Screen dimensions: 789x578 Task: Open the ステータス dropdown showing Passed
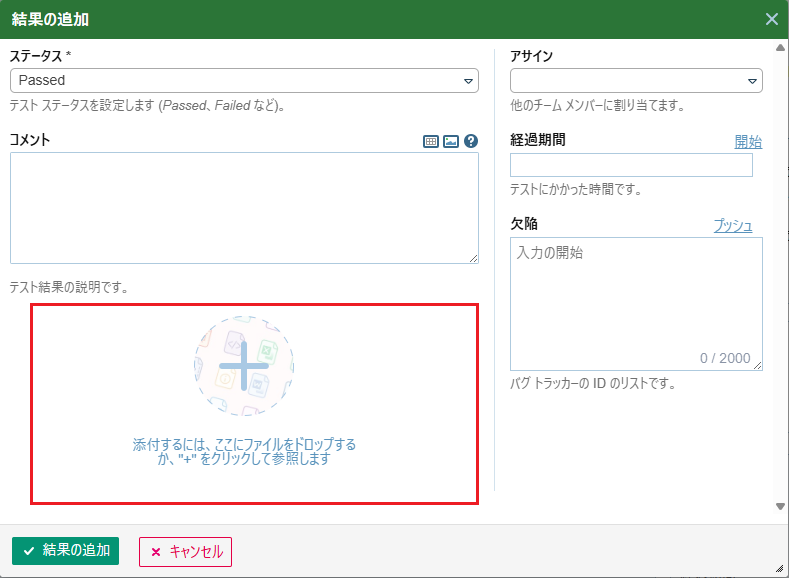(244, 80)
